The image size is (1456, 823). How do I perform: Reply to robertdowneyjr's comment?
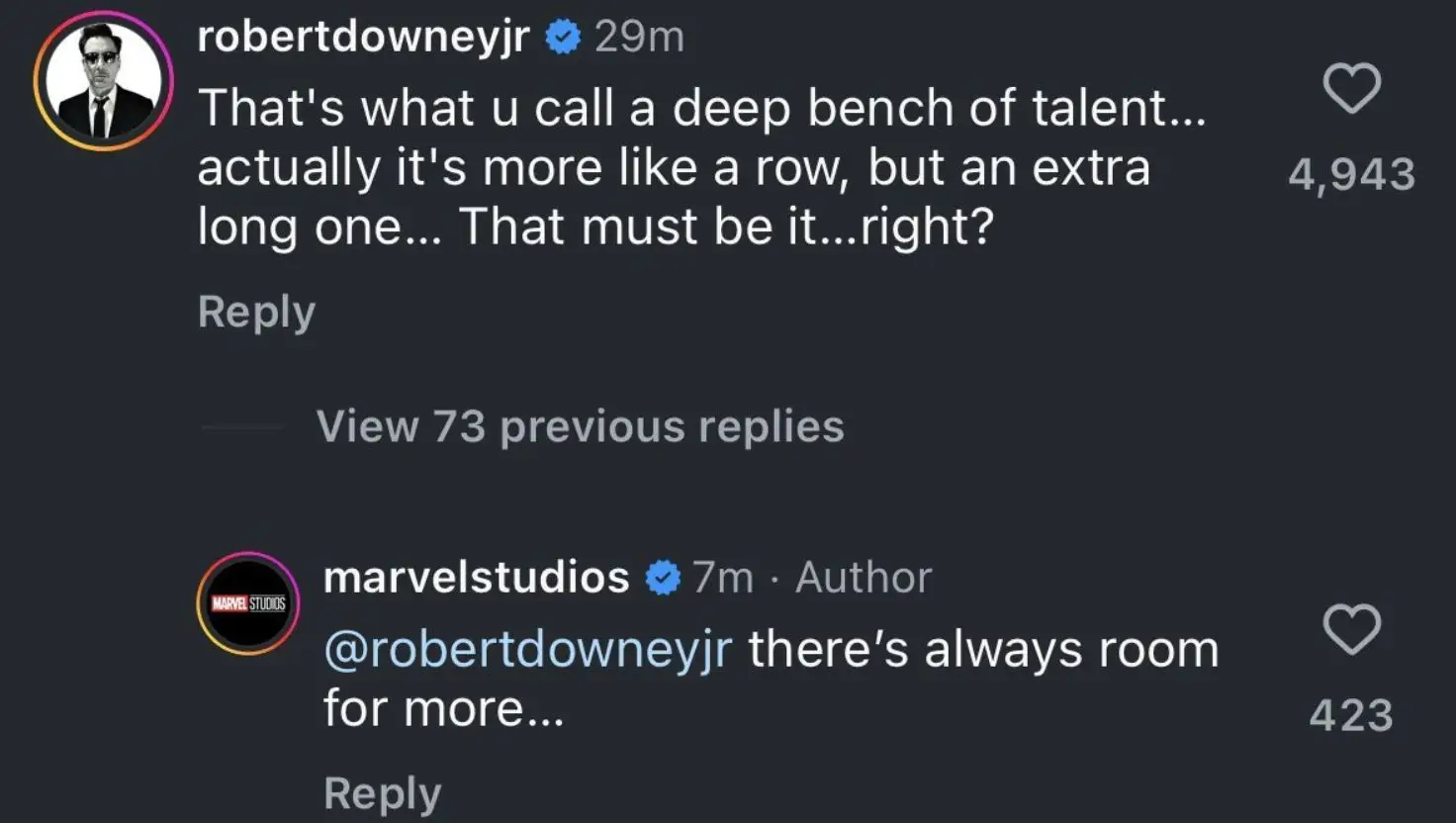(256, 312)
